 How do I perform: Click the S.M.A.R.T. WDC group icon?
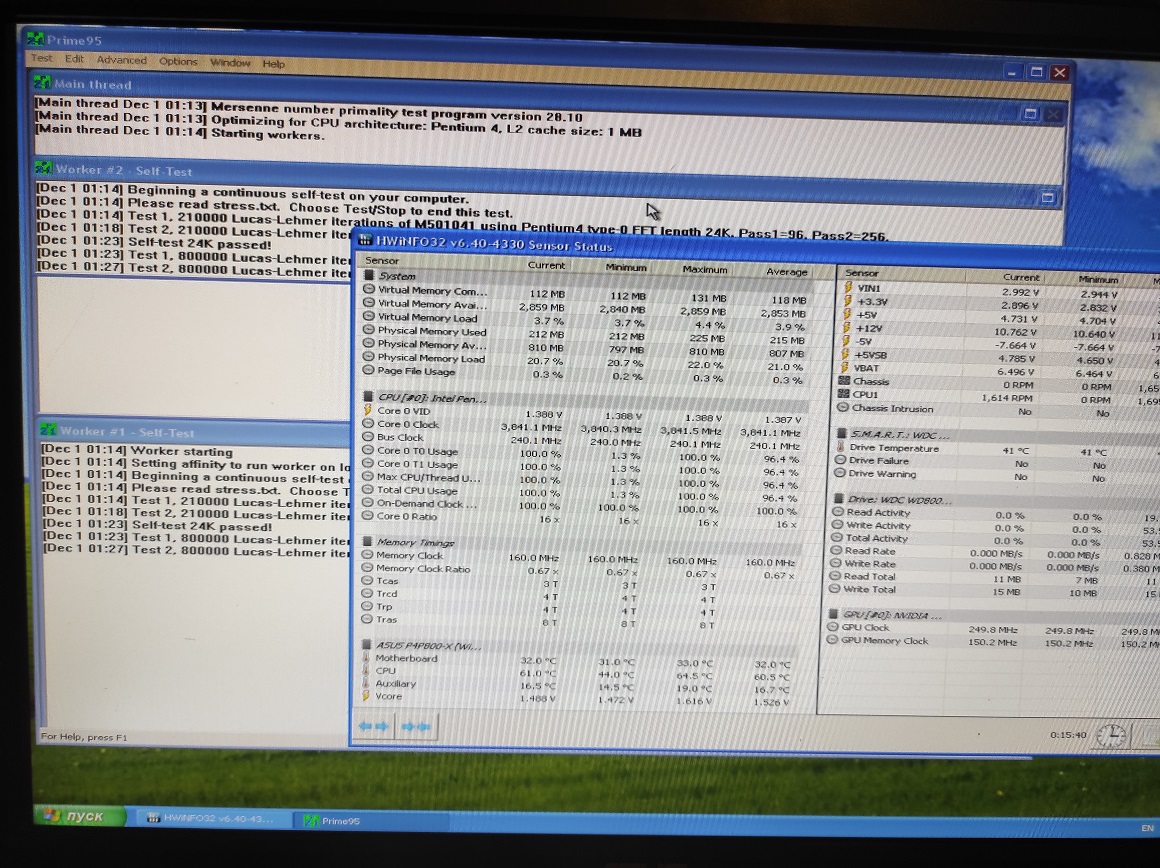[841, 434]
